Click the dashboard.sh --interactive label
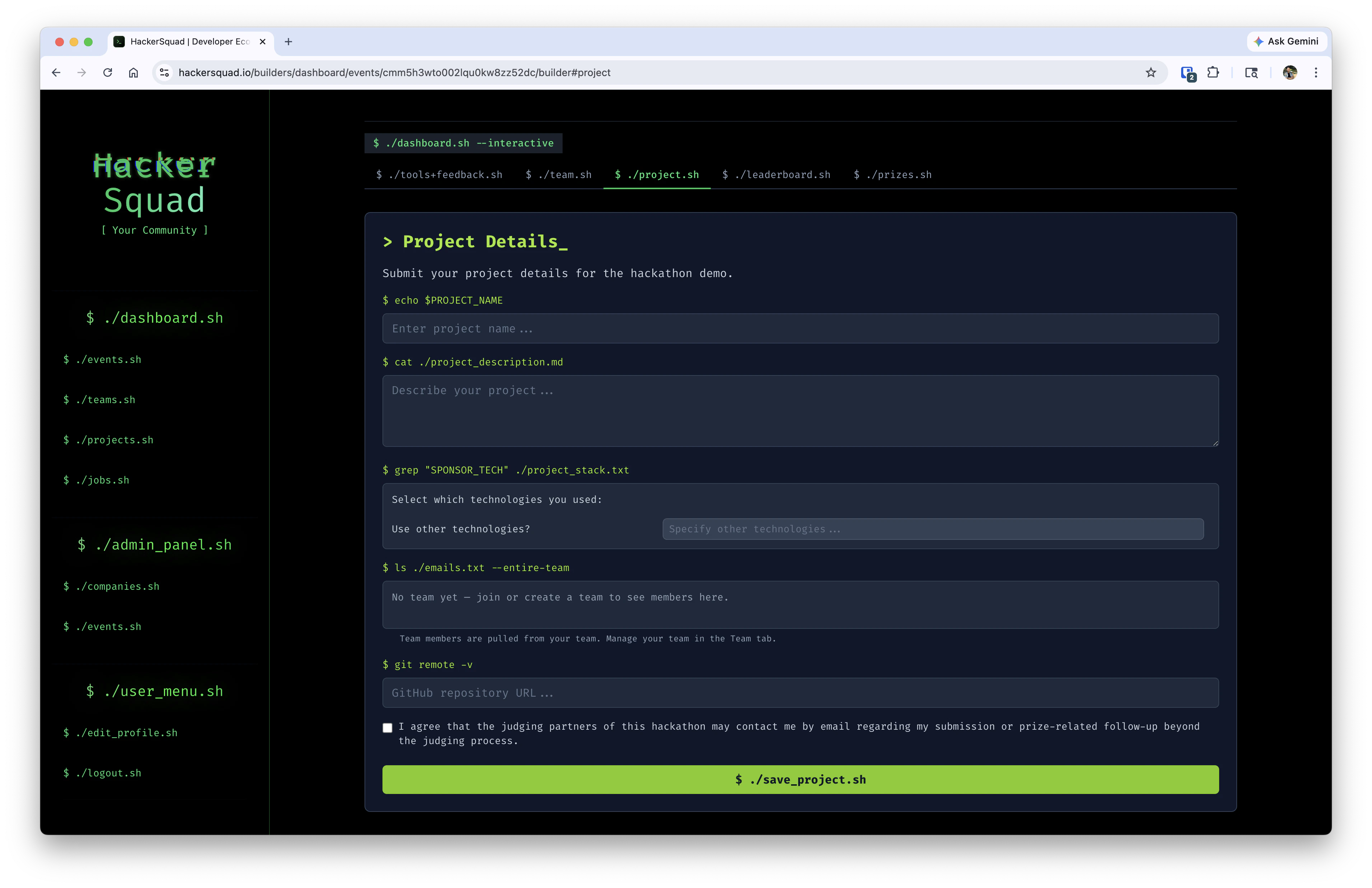This screenshot has height=888, width=1372. (x=463, y=143)
